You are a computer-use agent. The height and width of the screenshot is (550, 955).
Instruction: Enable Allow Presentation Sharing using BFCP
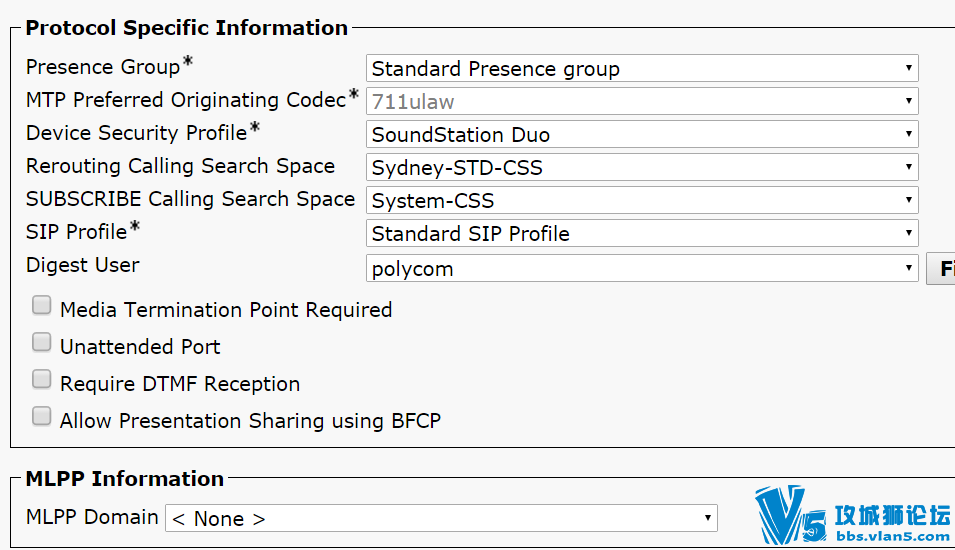(41, 417)
